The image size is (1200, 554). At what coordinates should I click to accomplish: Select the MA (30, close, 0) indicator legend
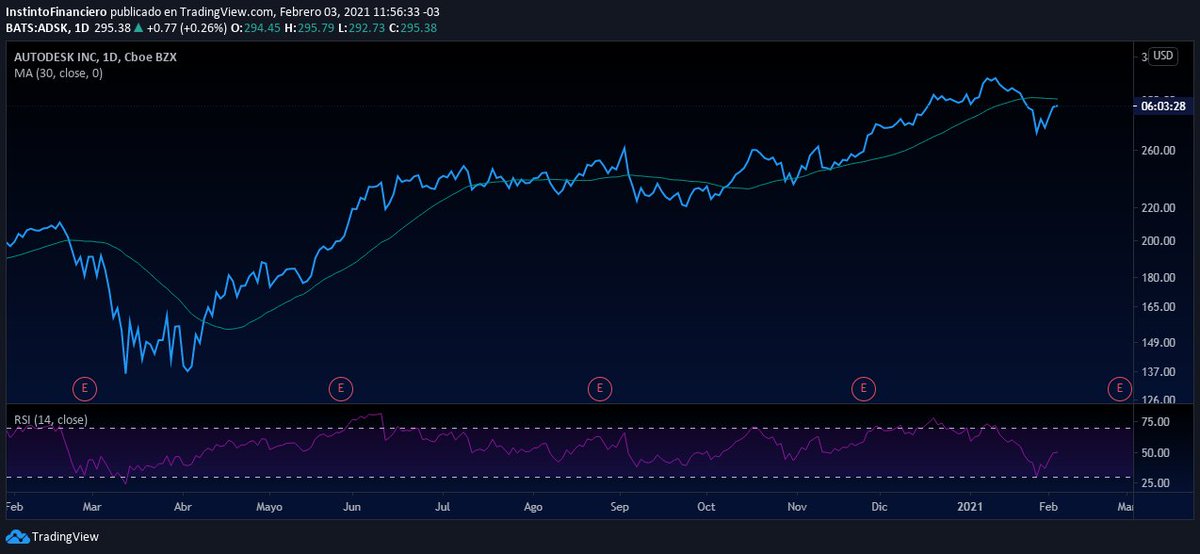pyautogui.click(x=58, y=73)
